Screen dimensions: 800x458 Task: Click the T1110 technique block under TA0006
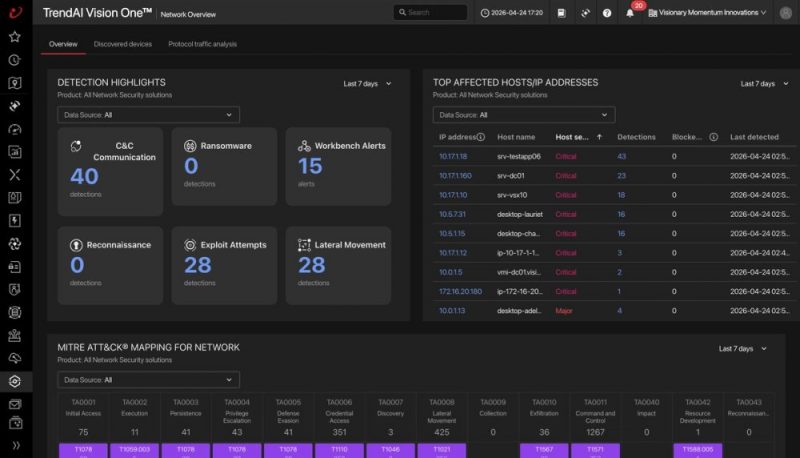point(339,451)
